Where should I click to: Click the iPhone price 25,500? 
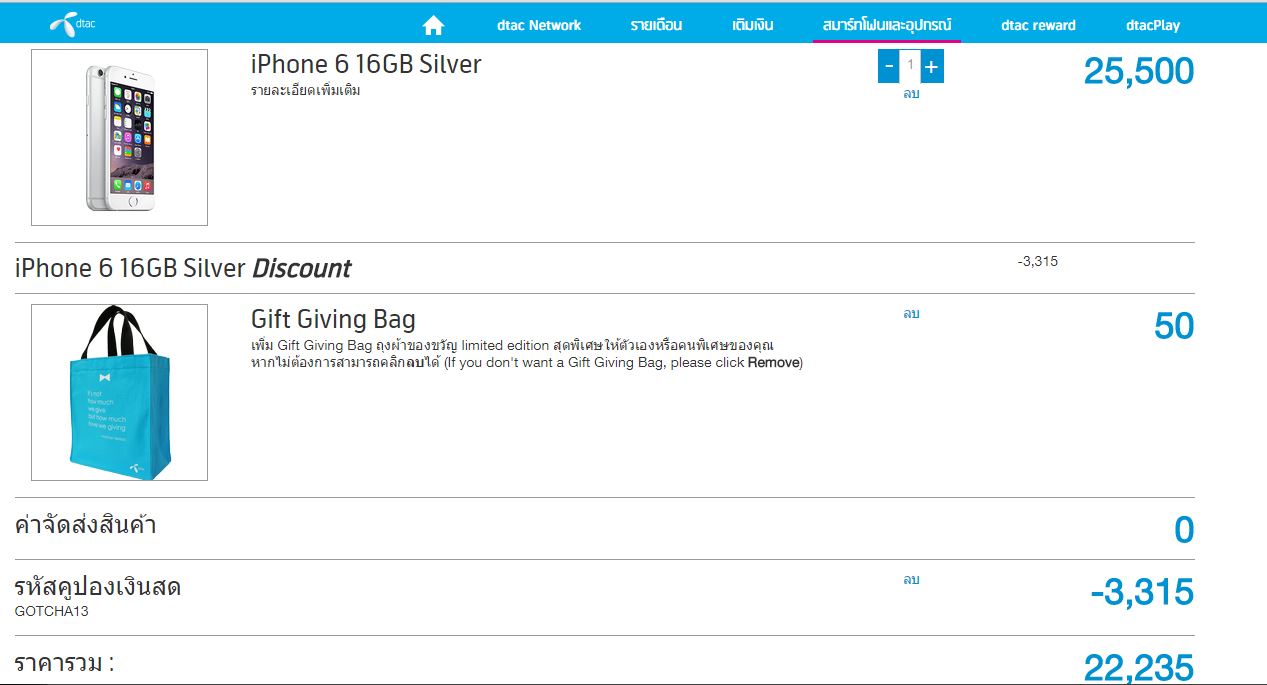coord(1139,71)
